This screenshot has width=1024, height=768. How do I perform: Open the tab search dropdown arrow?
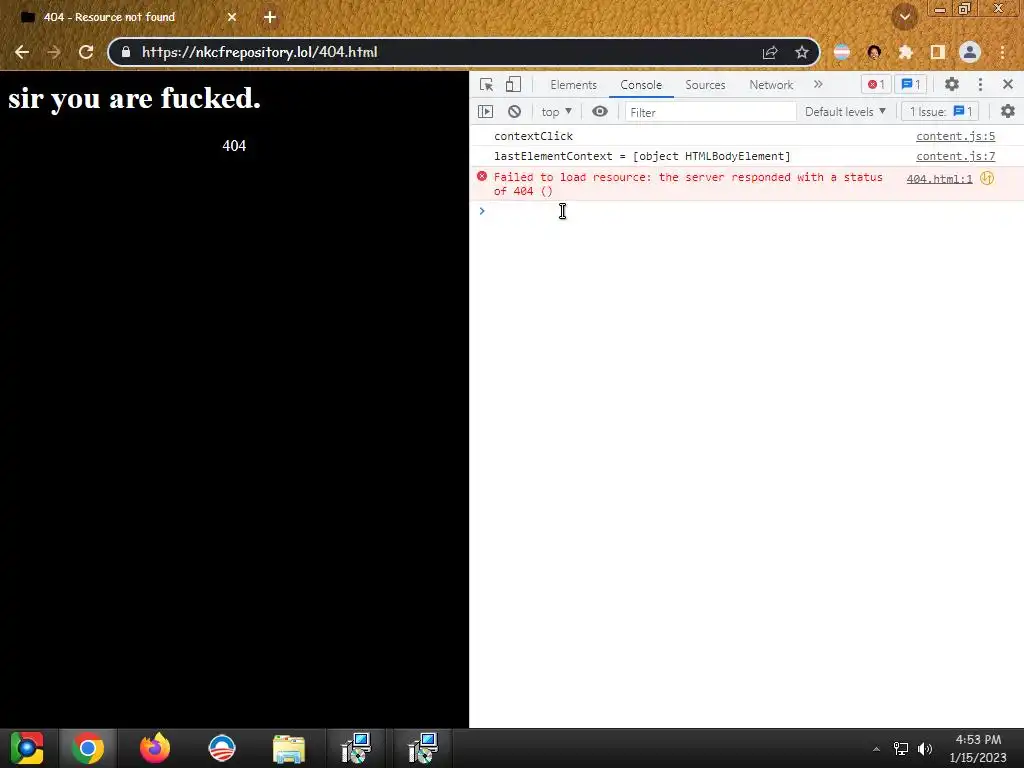(904, 17)
